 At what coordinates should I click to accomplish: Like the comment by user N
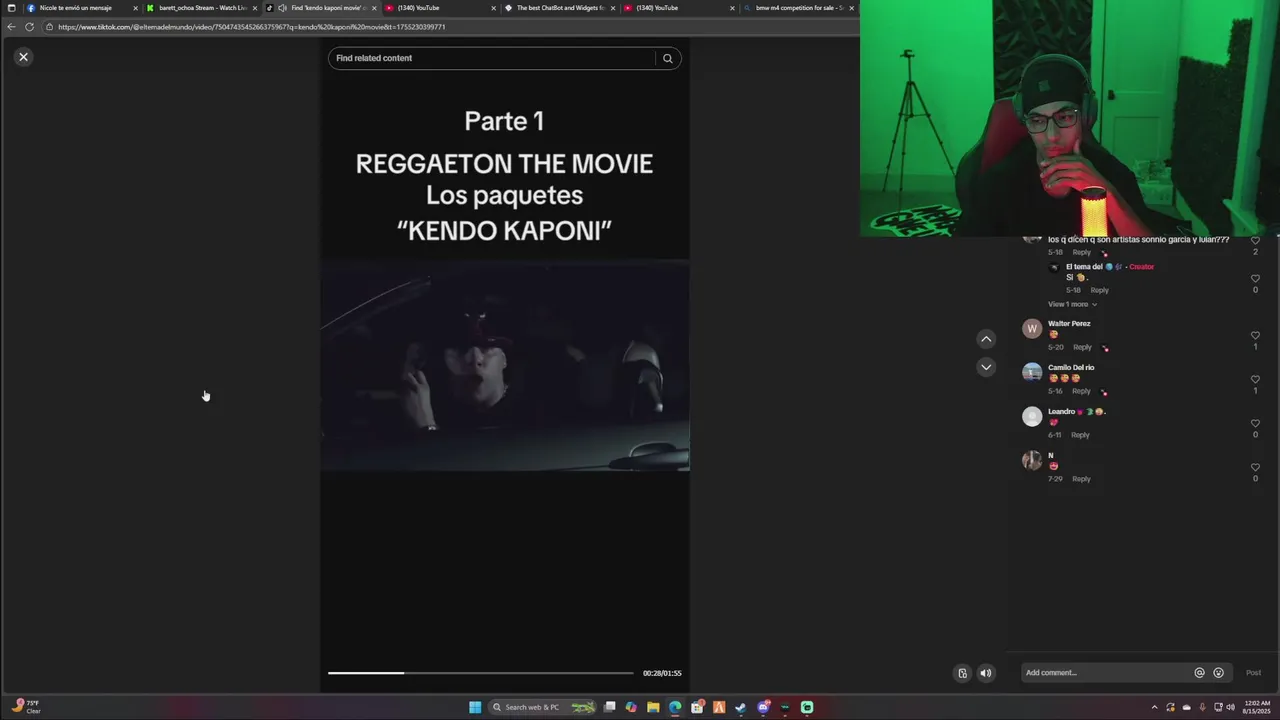coord(1255,468)
